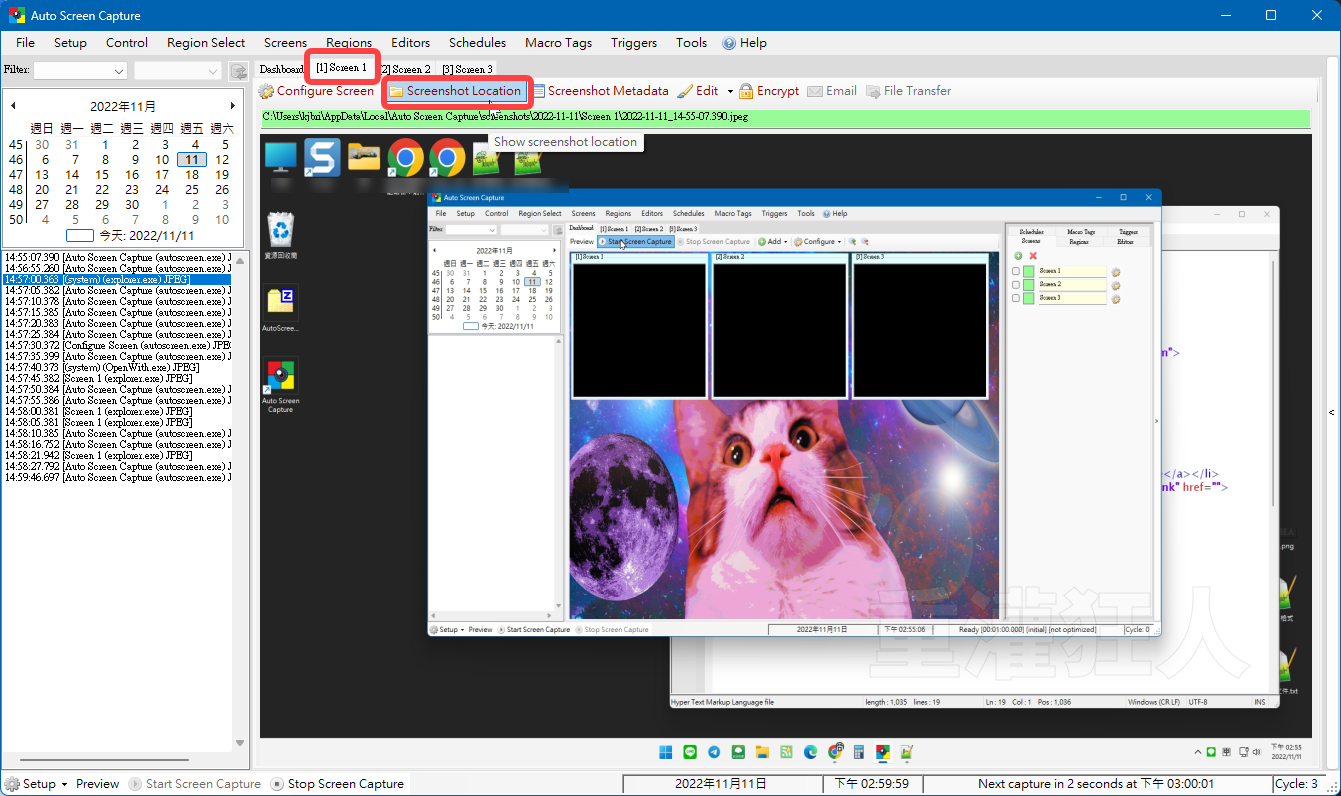Switch to the [1] Screen 1 tab
This screenshot has width=1341, height=796.
pos(341,68)
